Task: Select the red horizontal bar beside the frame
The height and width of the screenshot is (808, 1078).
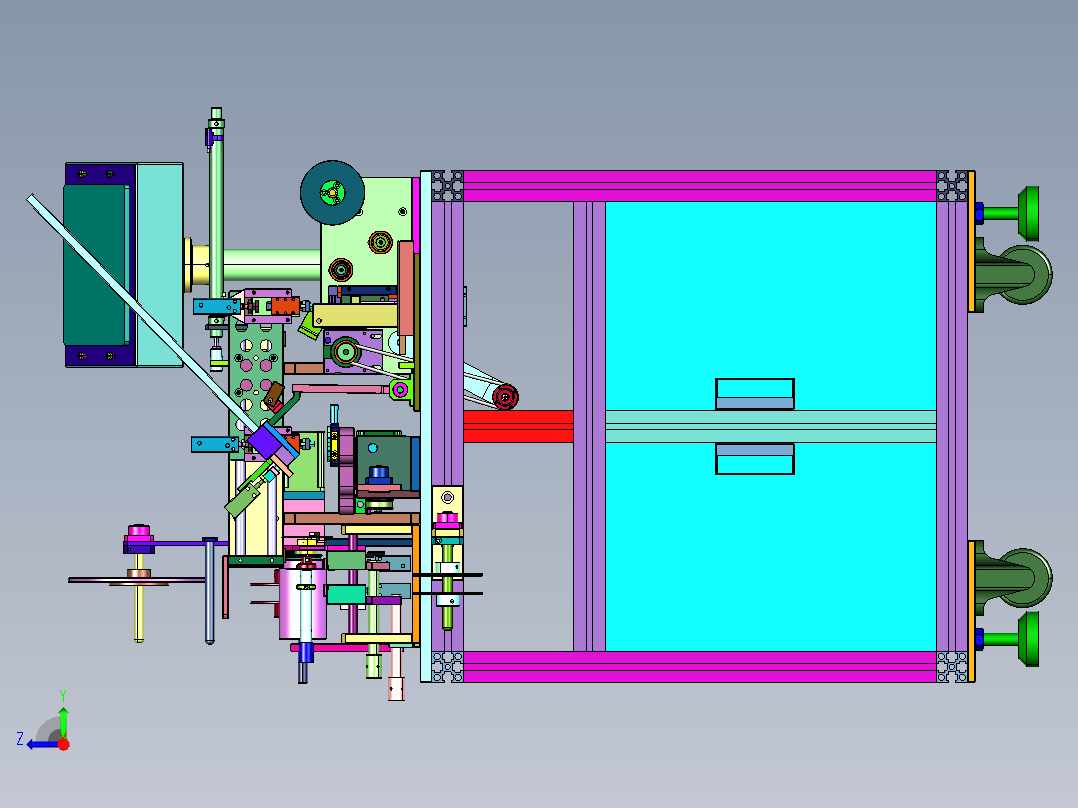Action: click(x=518, y=426)
